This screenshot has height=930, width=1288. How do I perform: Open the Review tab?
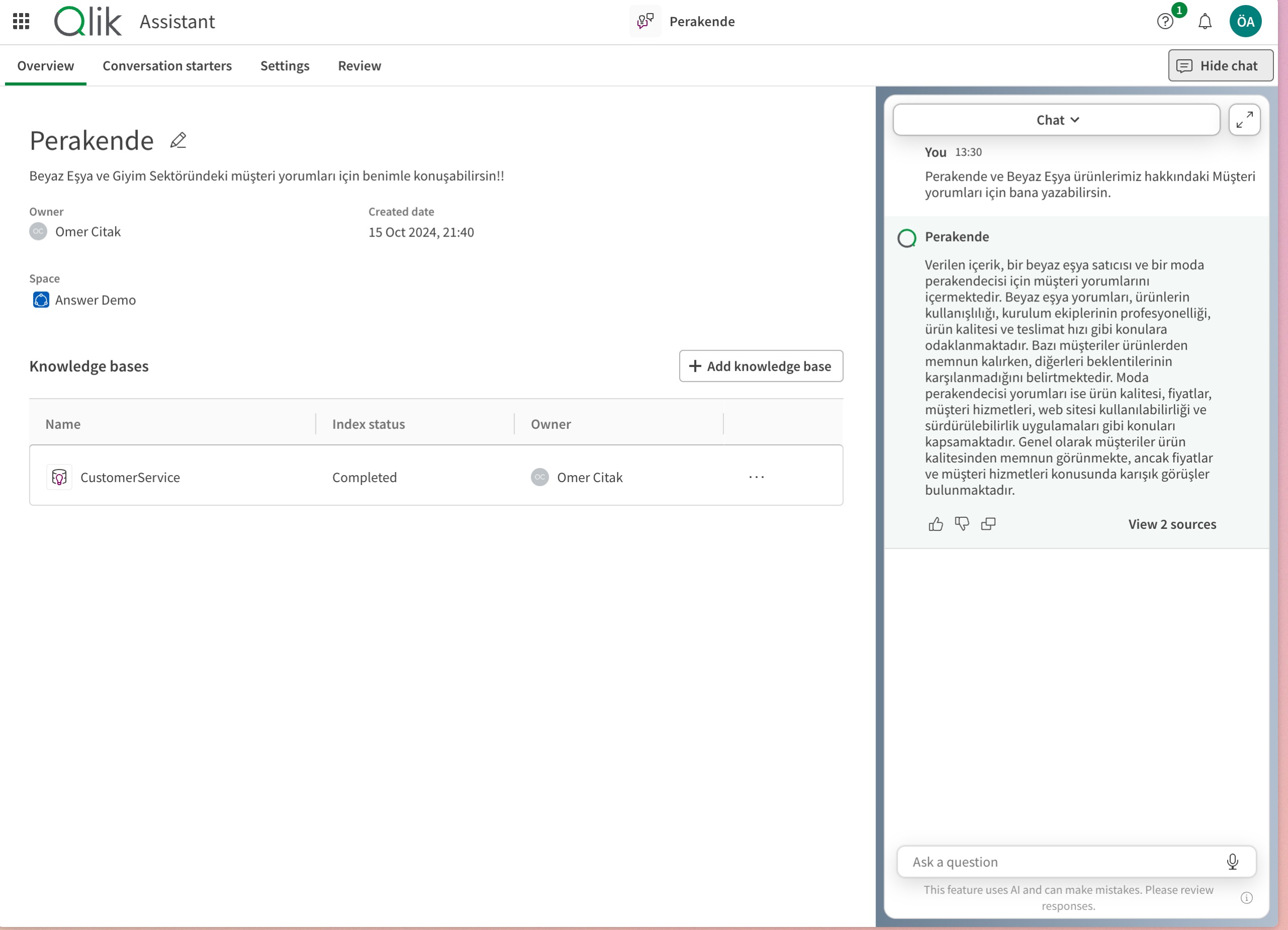tap(359, 66)
